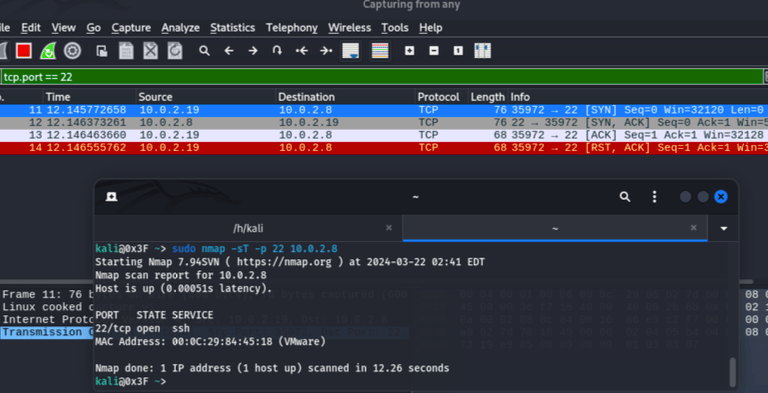
Task: Select highlighted Transmission line in packet details
Action: pos(48,332)
